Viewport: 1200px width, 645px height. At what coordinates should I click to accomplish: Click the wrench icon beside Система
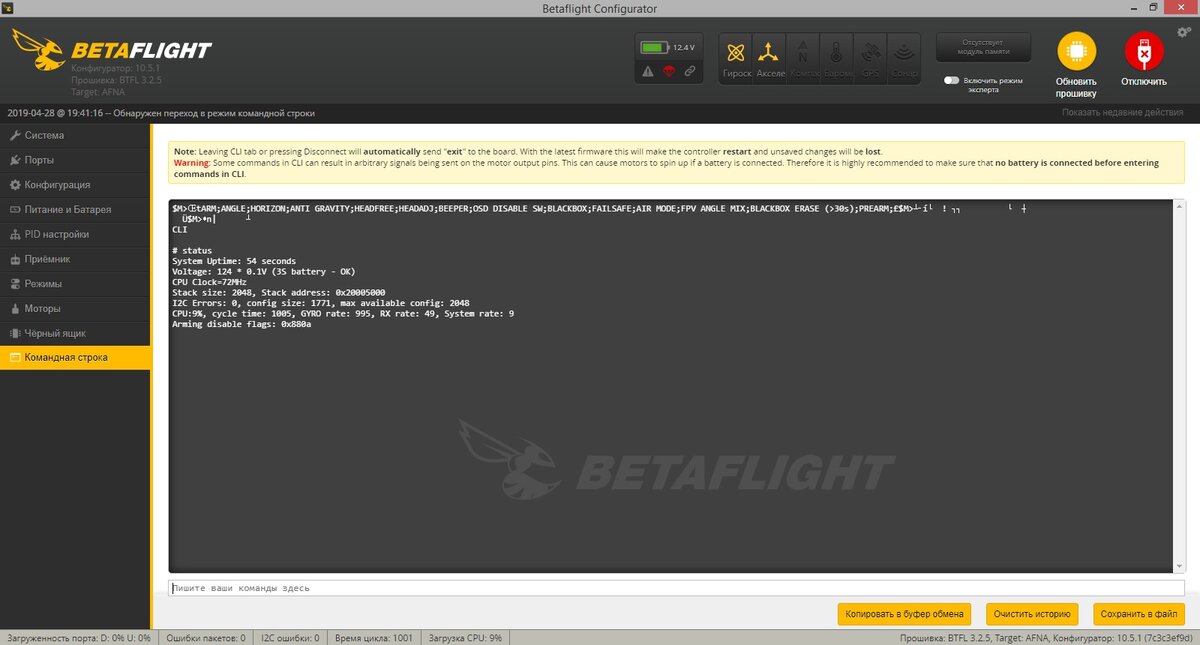(x=15, y=135)
